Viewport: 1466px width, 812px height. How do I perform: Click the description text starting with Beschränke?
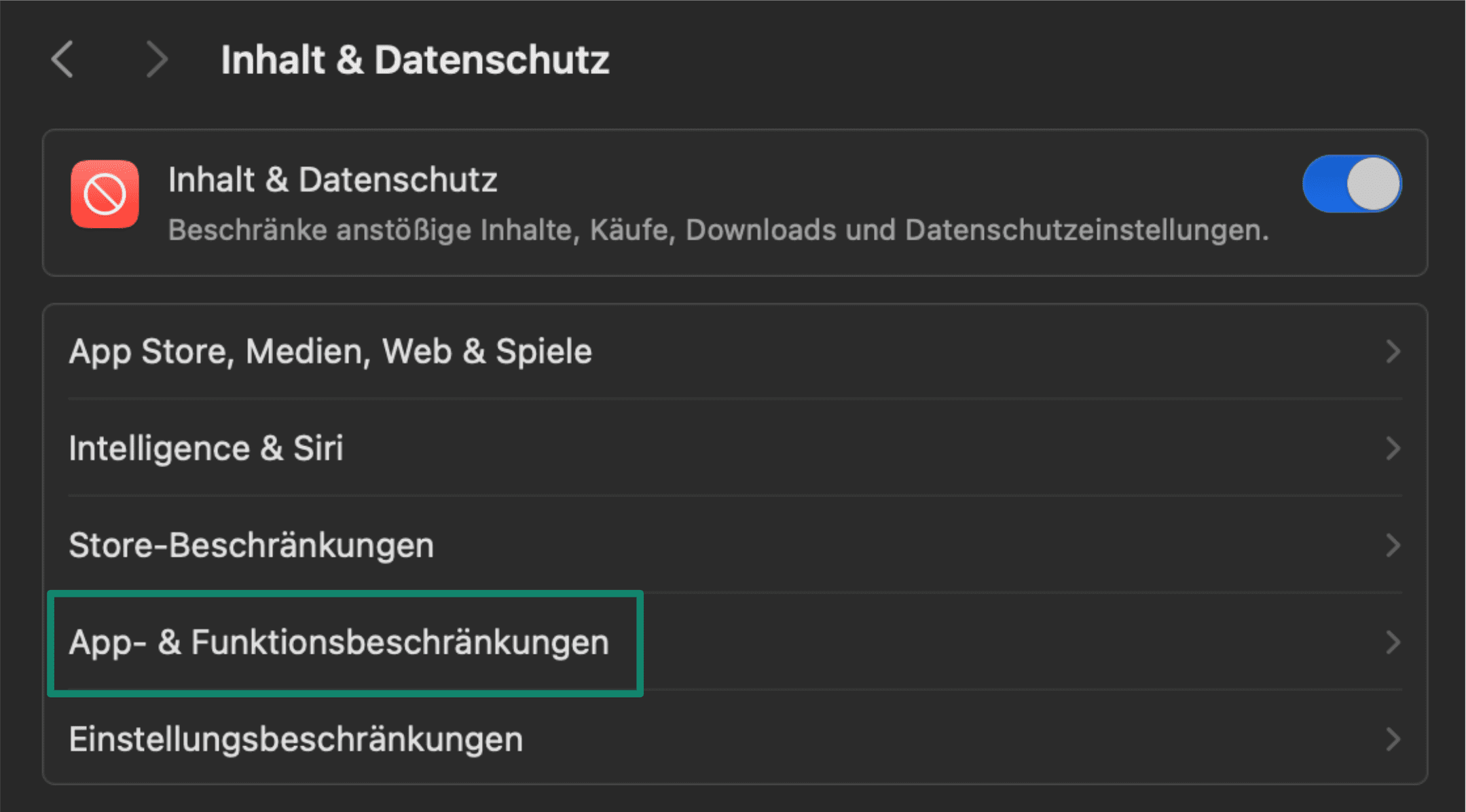(718, 230)
